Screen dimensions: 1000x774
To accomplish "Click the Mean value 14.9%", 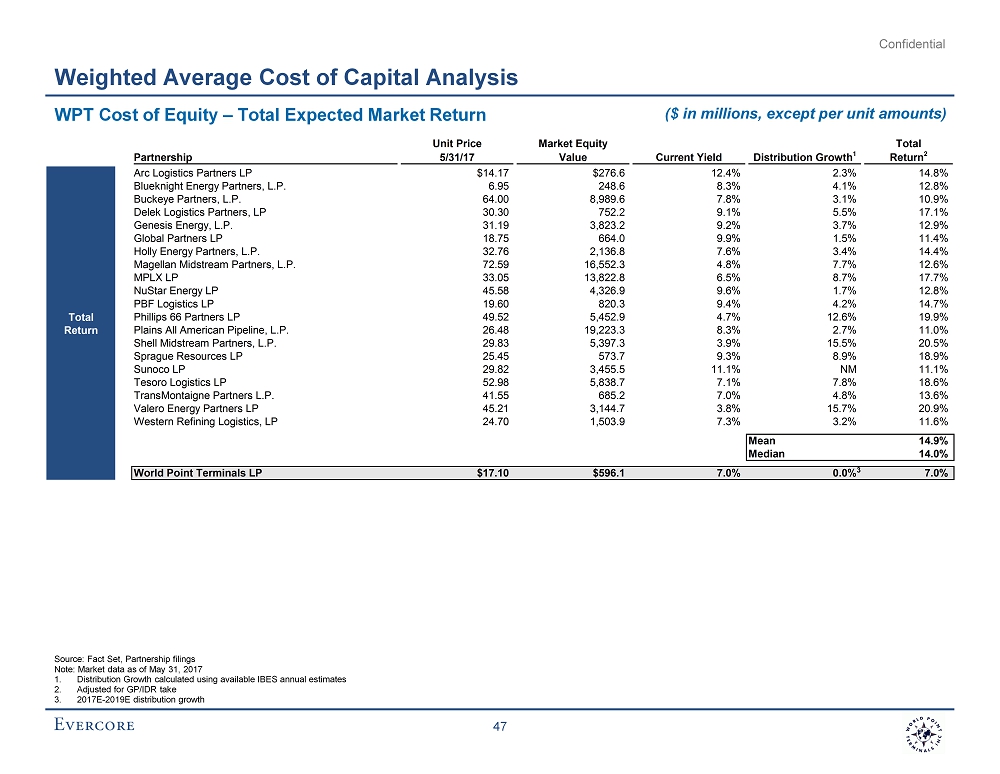I will point(932,440).
